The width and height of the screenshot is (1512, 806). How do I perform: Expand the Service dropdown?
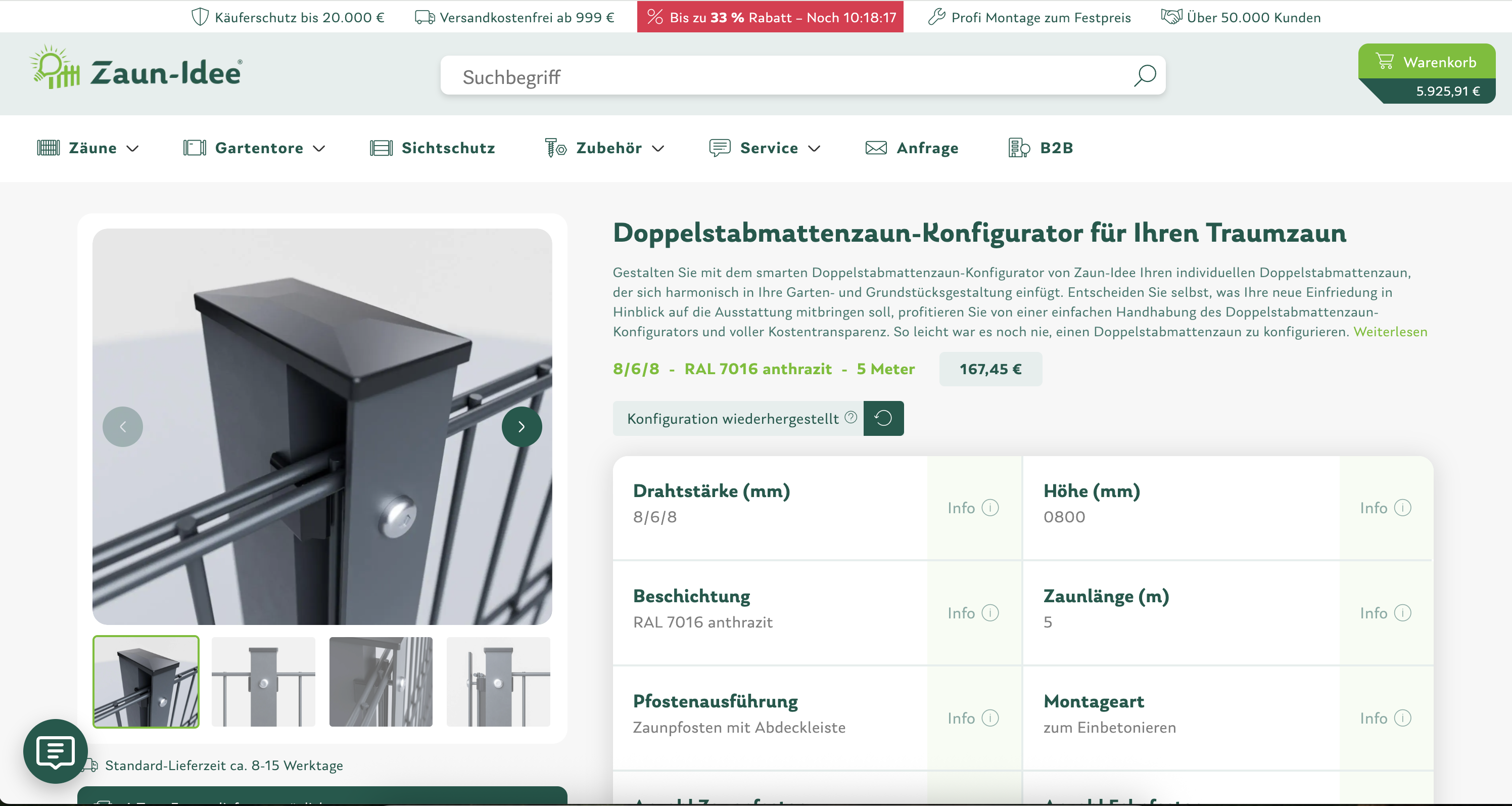point(815,149)
